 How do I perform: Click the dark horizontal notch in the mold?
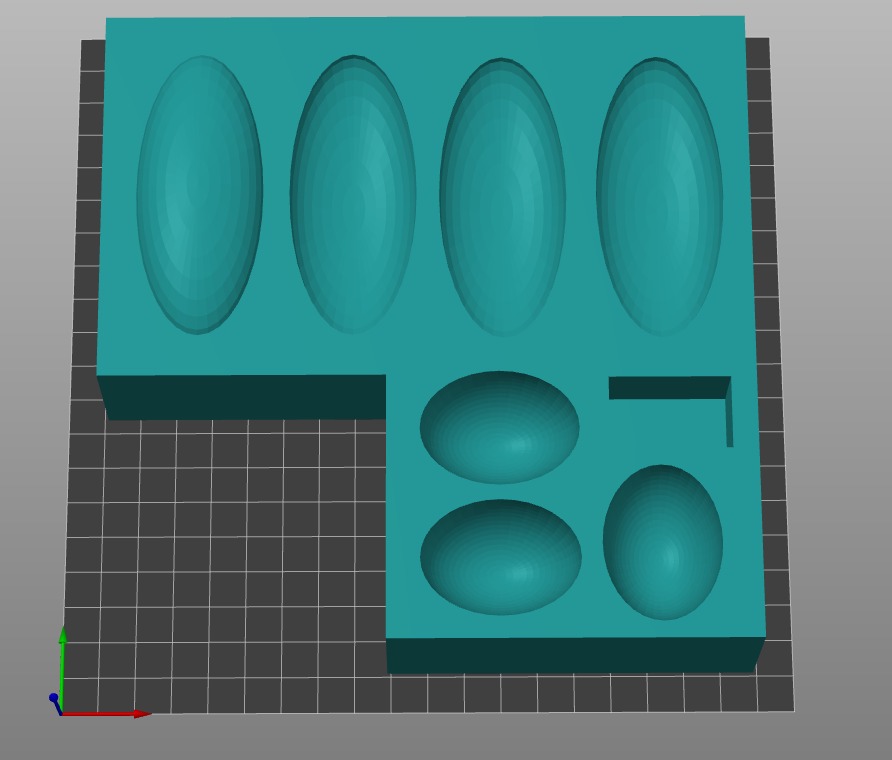(667, 388)
